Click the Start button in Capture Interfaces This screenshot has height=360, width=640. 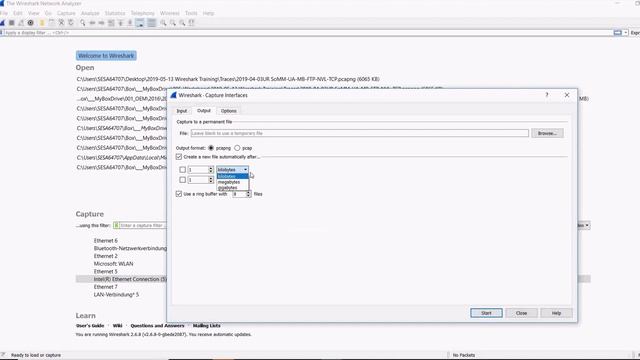(x=486, y=313)
